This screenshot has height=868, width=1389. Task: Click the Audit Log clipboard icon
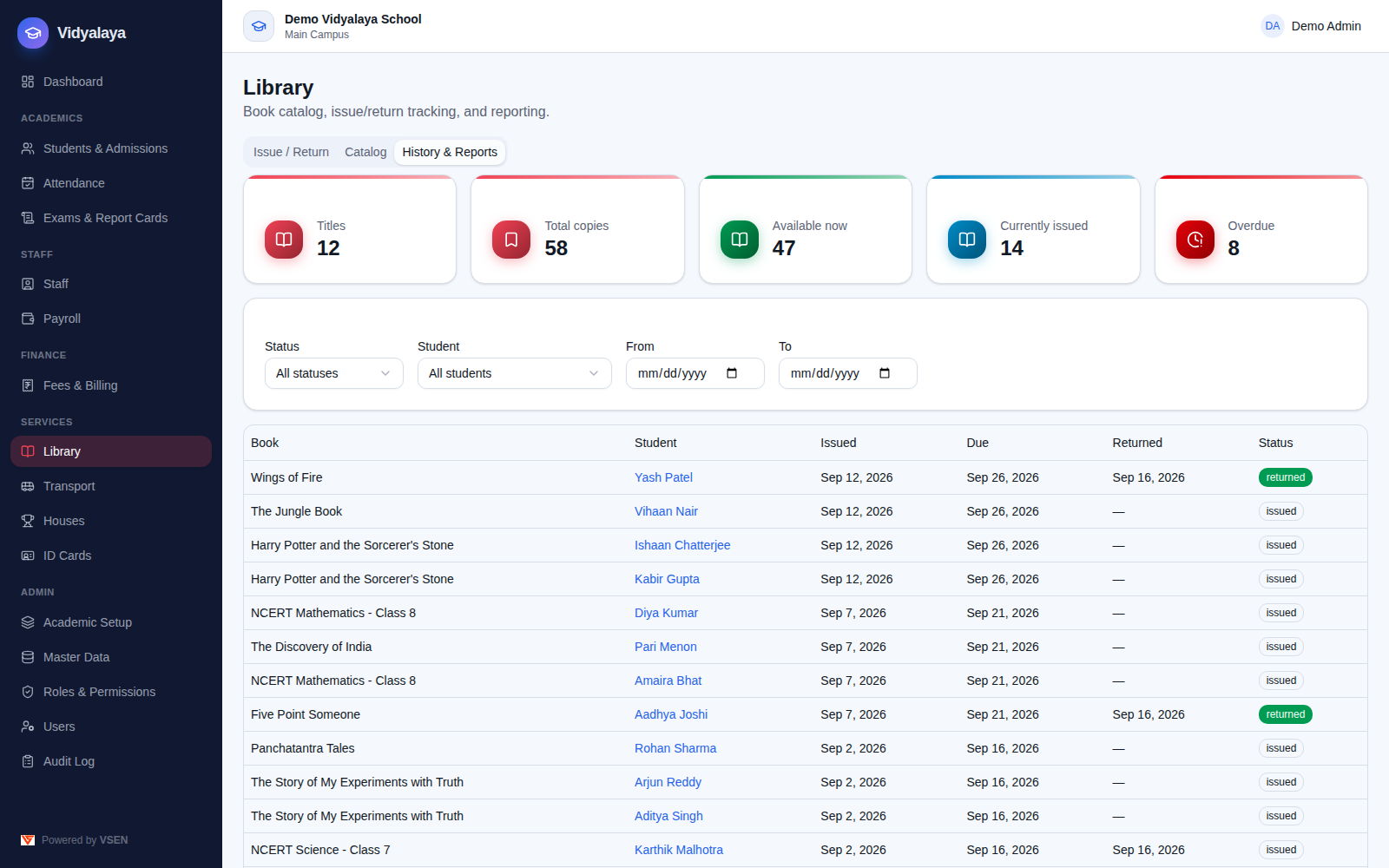tap(28, 761)
